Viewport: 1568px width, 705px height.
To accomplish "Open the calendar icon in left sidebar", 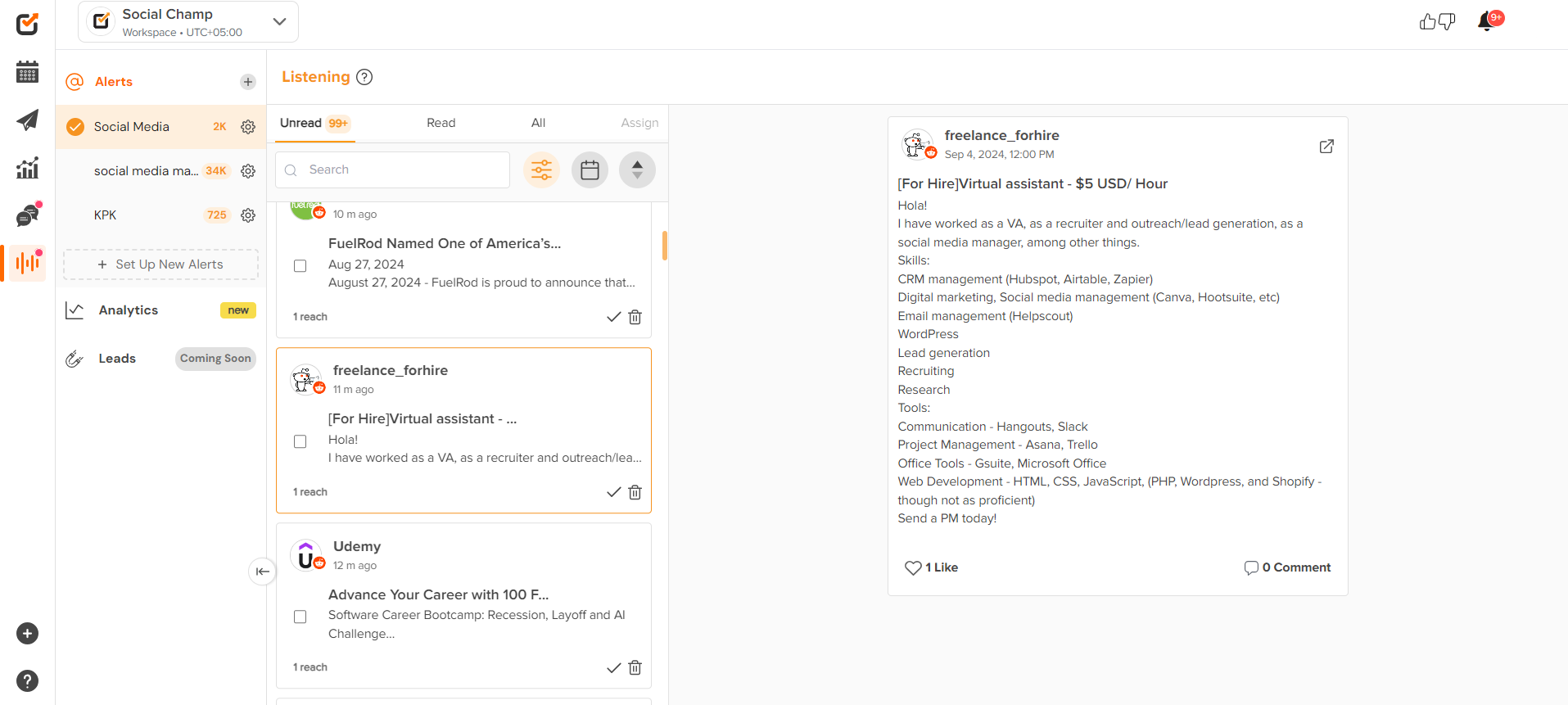I will (27, 72).
